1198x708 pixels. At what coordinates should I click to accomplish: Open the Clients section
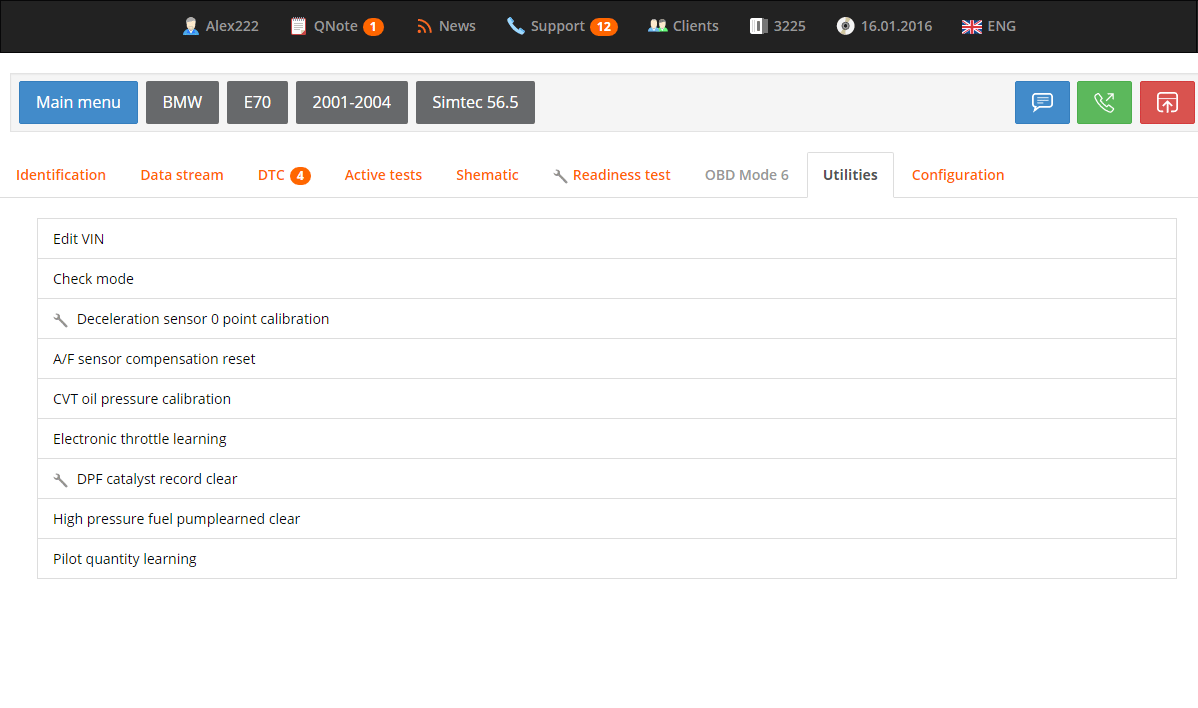(683, 26)
